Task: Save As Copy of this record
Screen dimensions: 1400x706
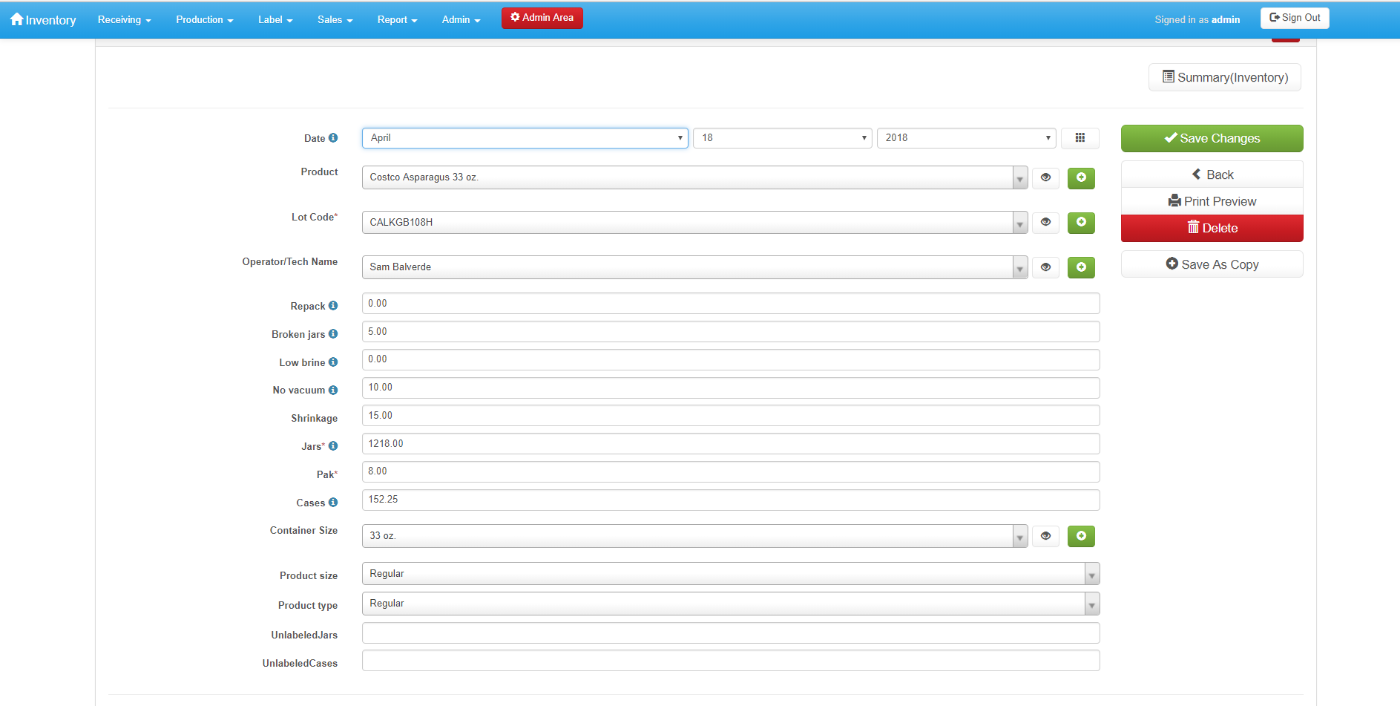Action: 1212,264
